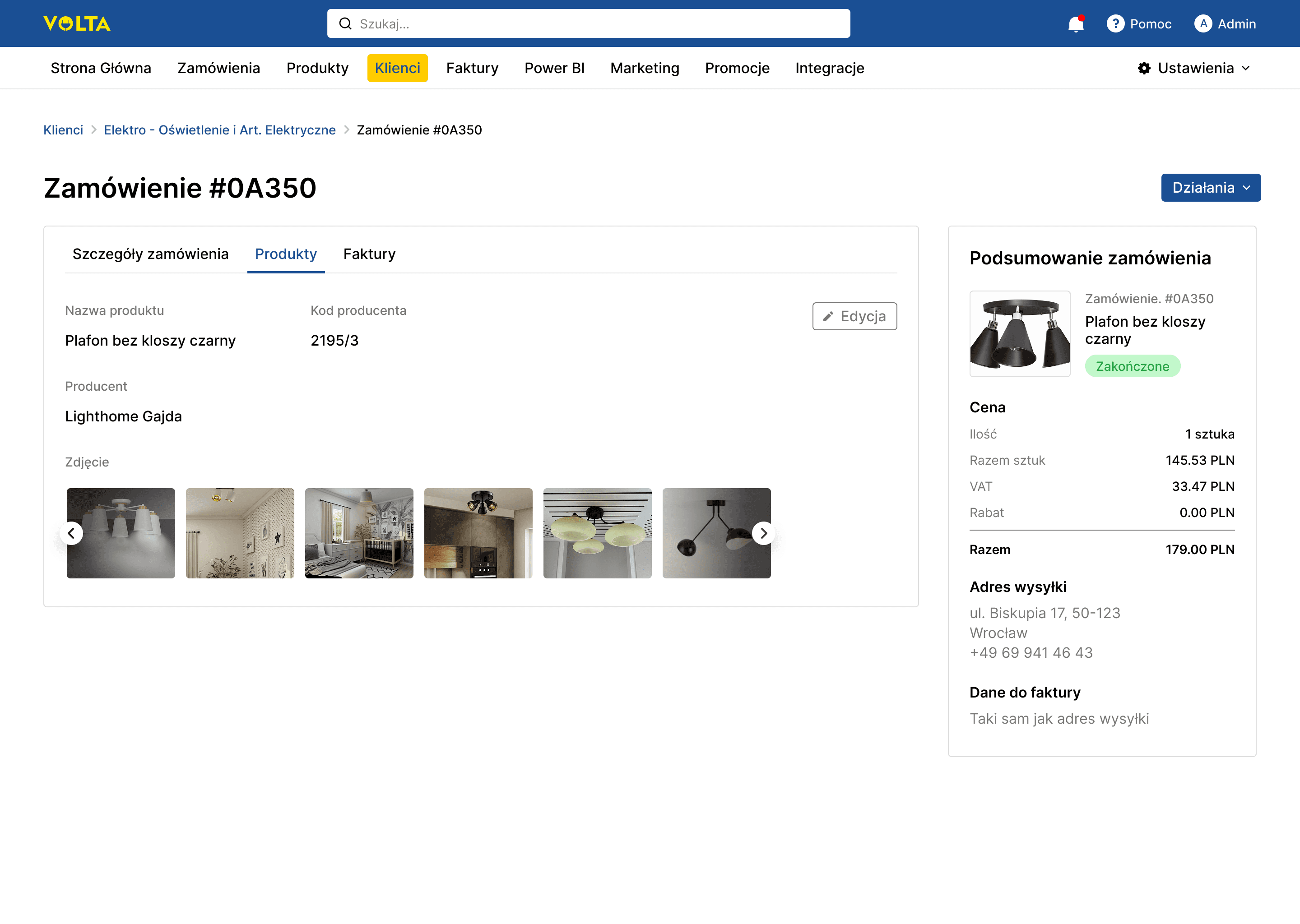Open Zamówienia in navigation bar
The image size is (1300, 924).
(218, 68)
